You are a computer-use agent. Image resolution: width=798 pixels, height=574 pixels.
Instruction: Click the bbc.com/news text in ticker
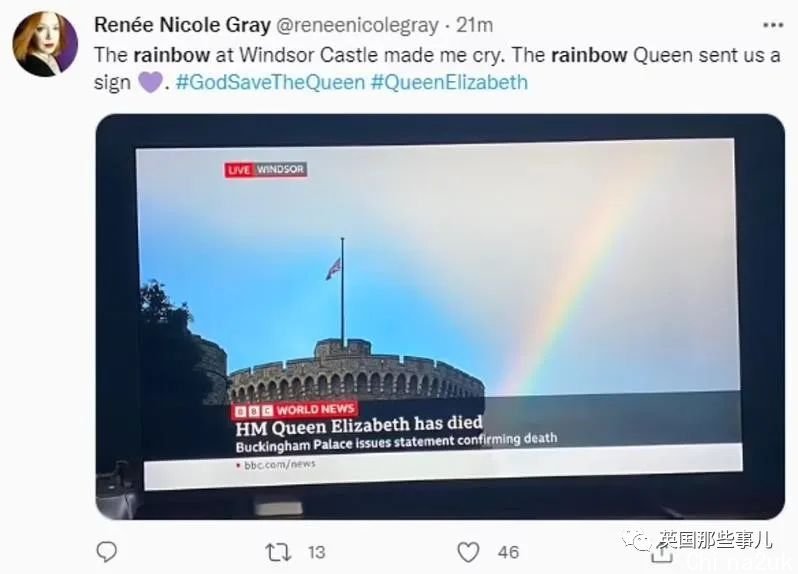[x=279, y=465]
